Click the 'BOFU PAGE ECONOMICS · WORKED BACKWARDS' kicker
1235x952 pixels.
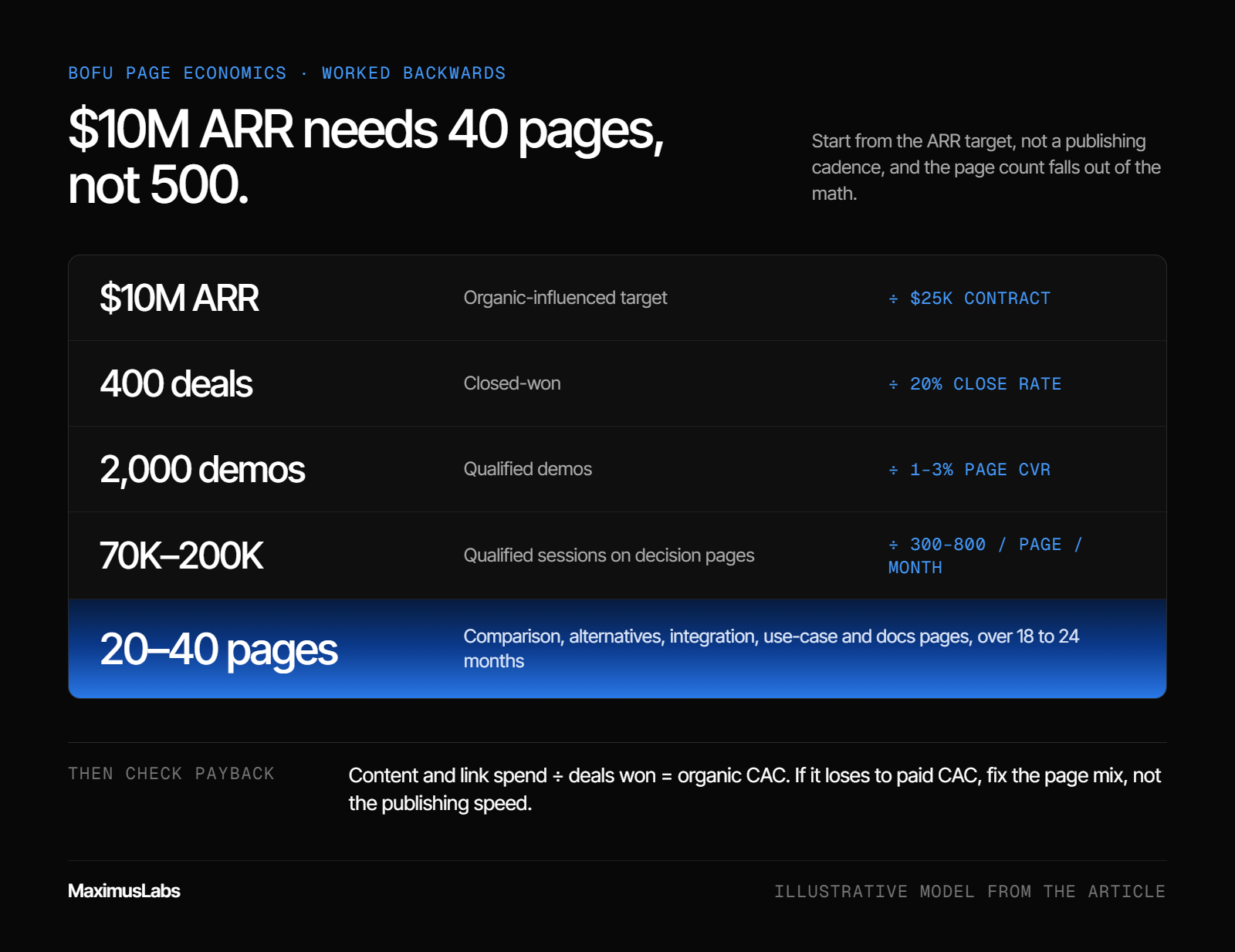coord(286,73)
